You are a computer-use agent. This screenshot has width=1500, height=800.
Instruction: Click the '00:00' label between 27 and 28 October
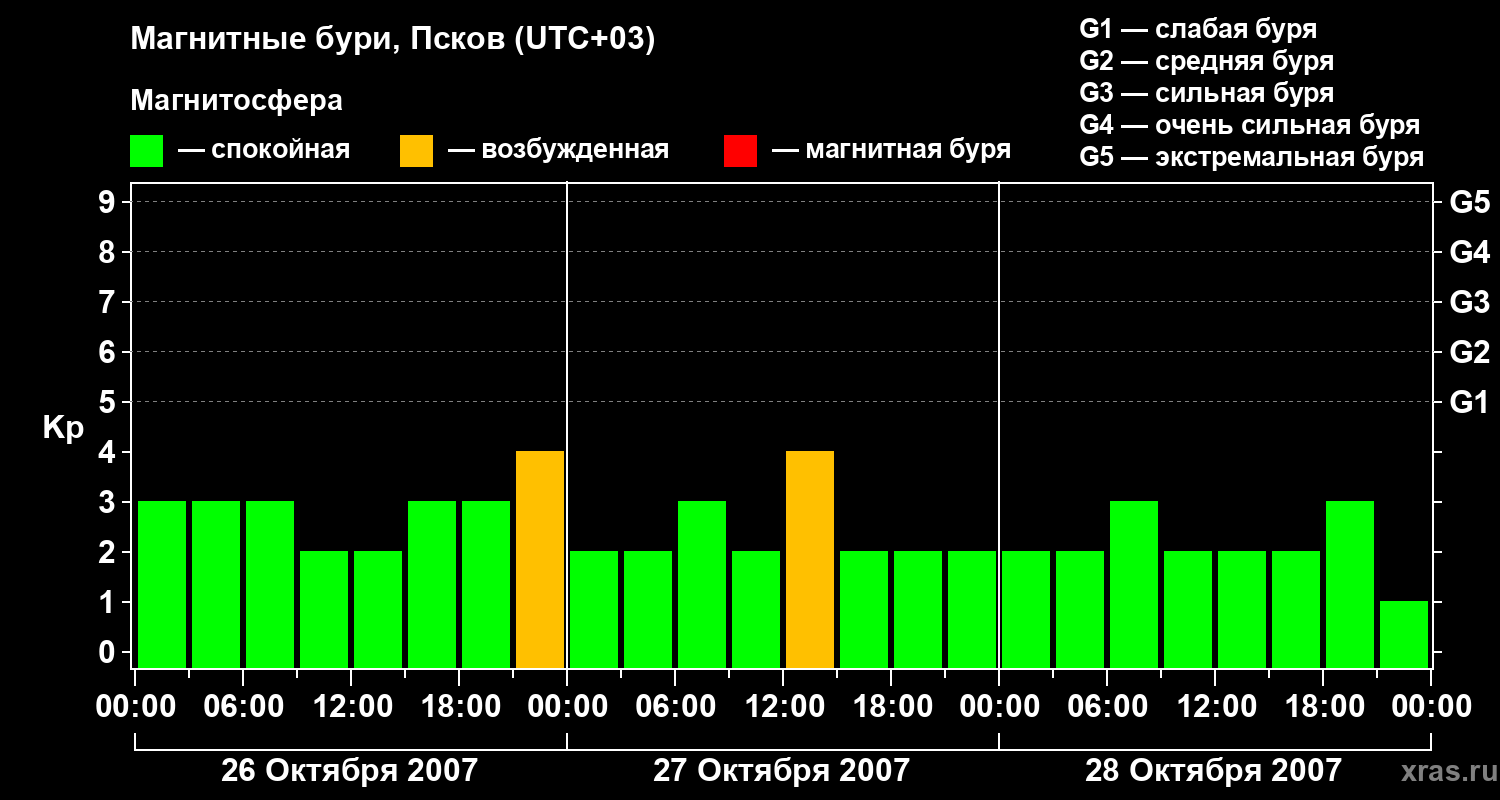click(999, 707)
